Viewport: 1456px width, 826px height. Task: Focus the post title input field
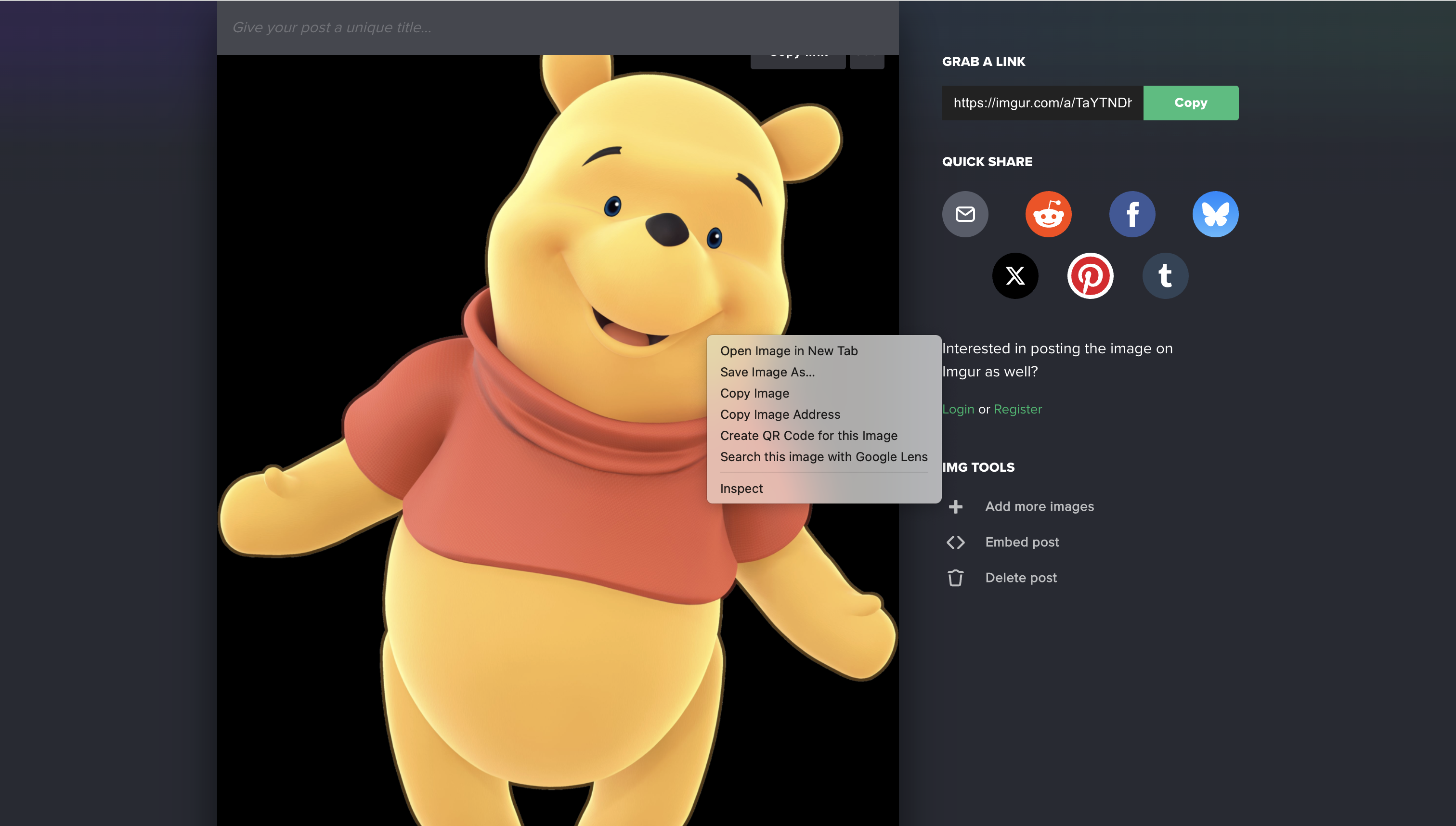coord(557,27)
